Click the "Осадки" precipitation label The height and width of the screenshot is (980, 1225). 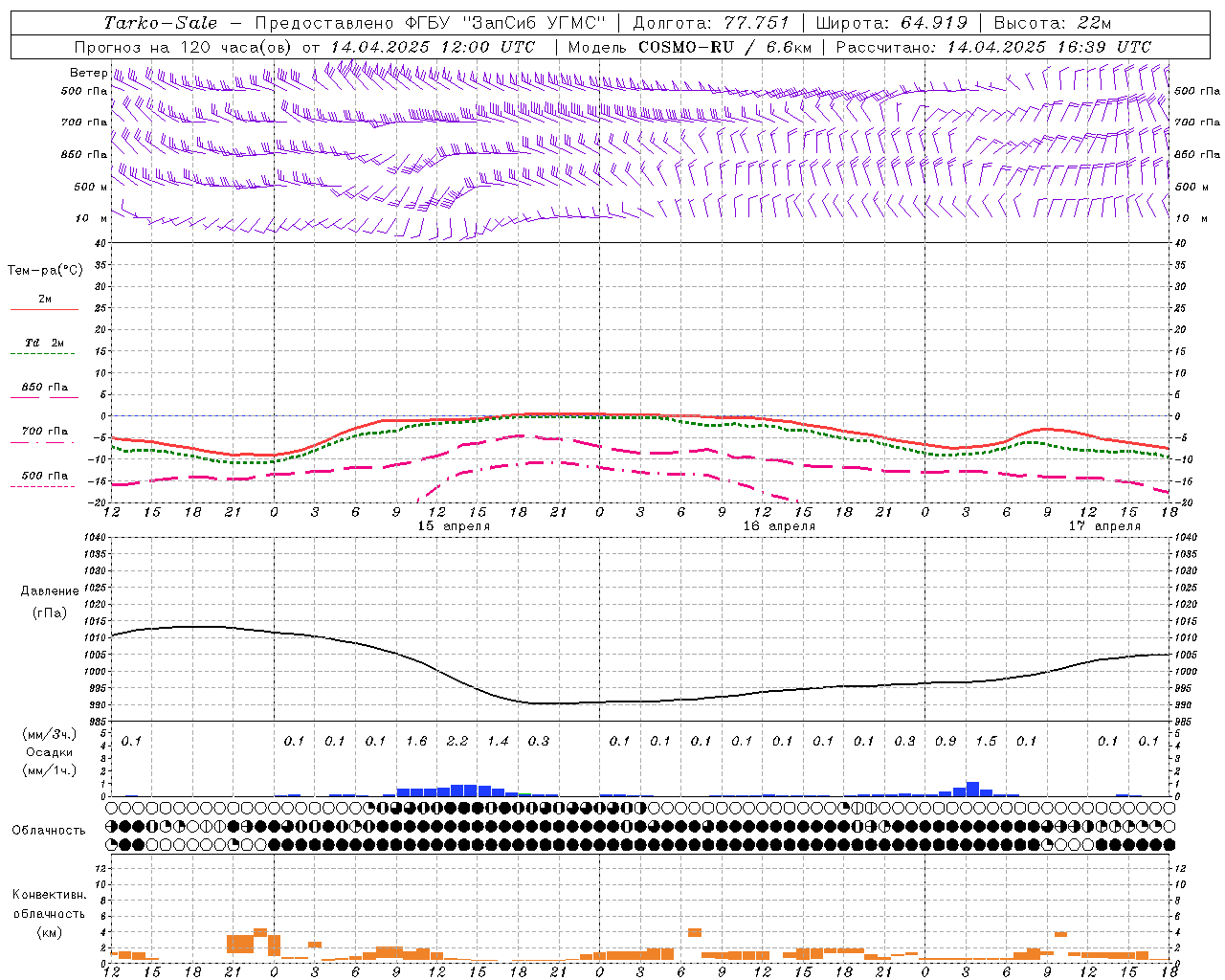(x=50, y=752)
